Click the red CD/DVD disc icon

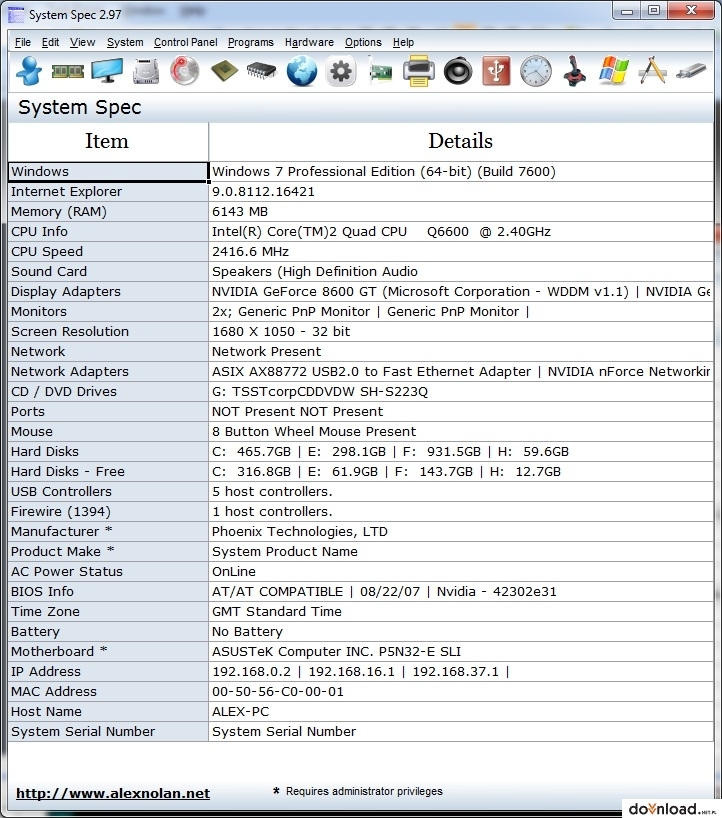click(185, 71)
